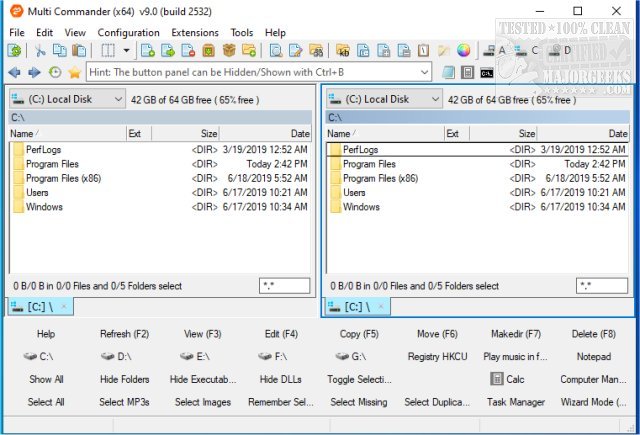
Task: Click the Show All button
Action: click(x=46, y=380)
